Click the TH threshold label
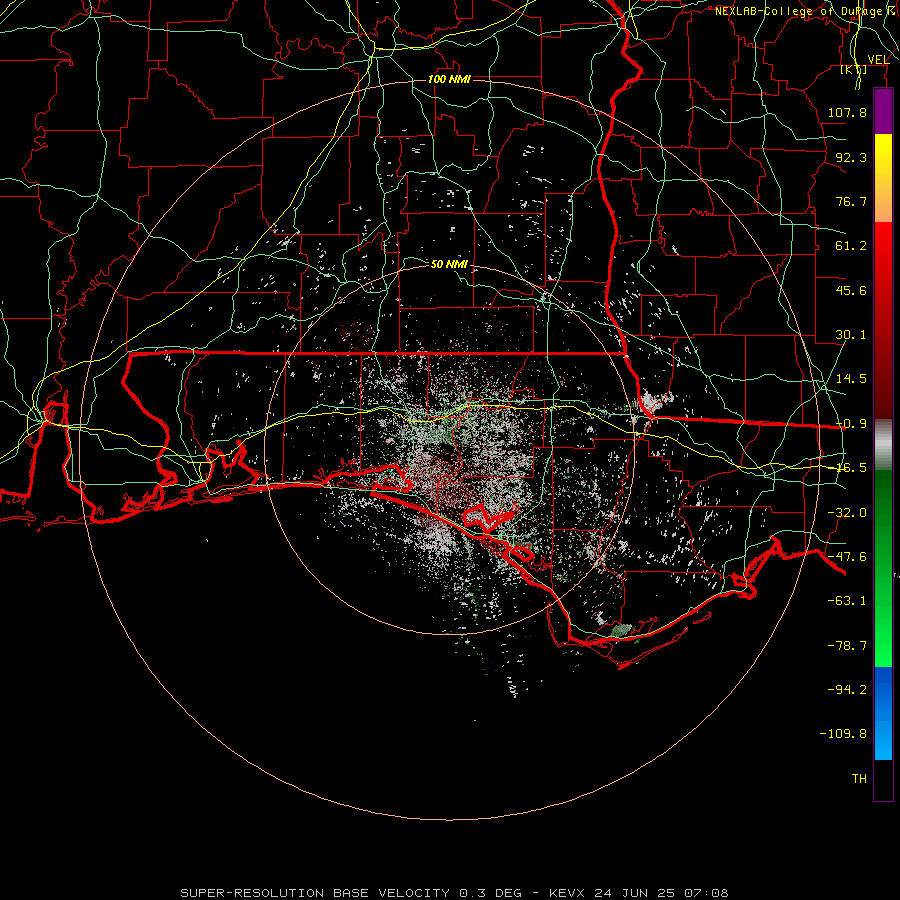900x900 pixels. 859,779
